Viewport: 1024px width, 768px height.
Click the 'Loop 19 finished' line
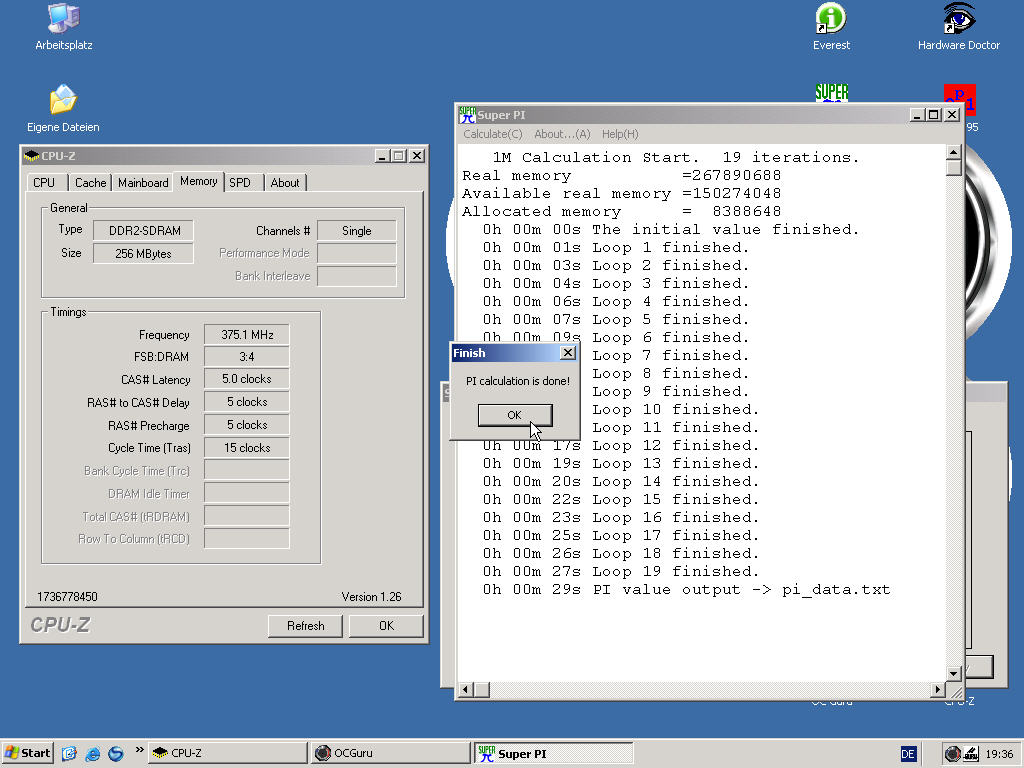[620, 571]
